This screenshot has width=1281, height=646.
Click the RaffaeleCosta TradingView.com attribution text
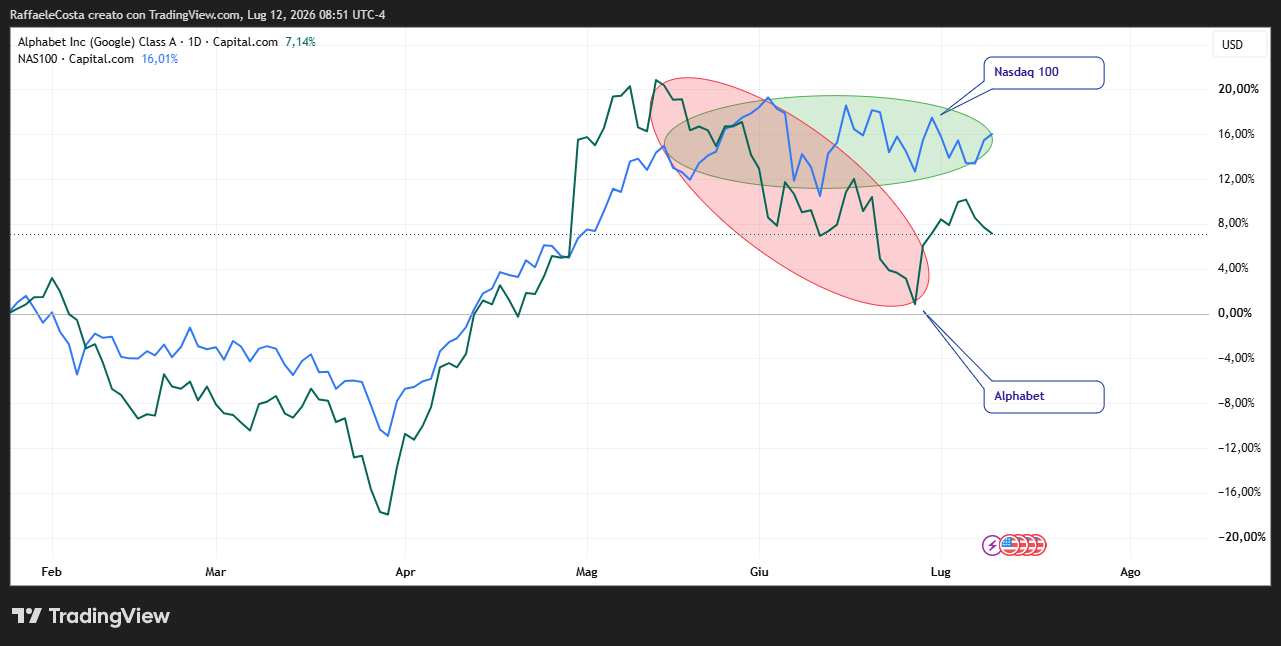pos(197,15)
